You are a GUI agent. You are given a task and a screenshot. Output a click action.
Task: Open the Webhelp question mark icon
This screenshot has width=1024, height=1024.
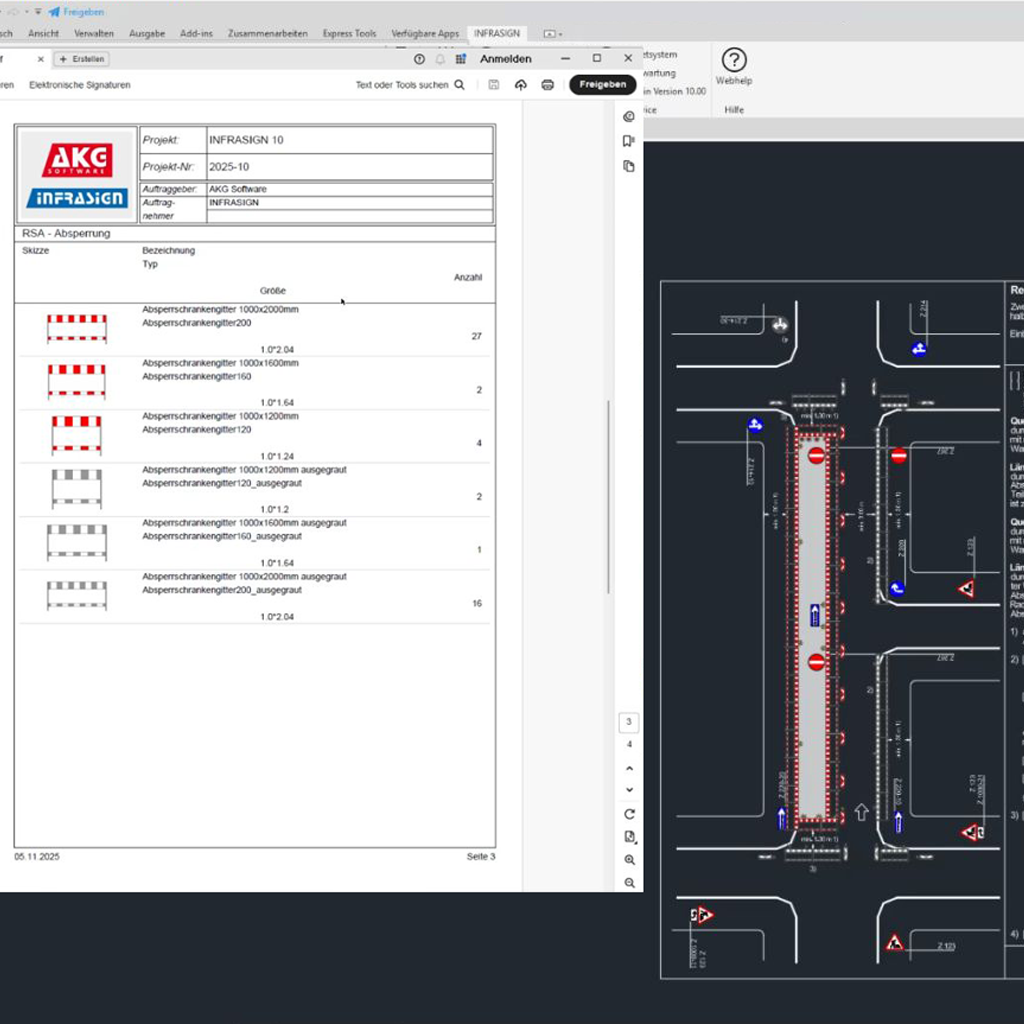click(x=733, y=61)
